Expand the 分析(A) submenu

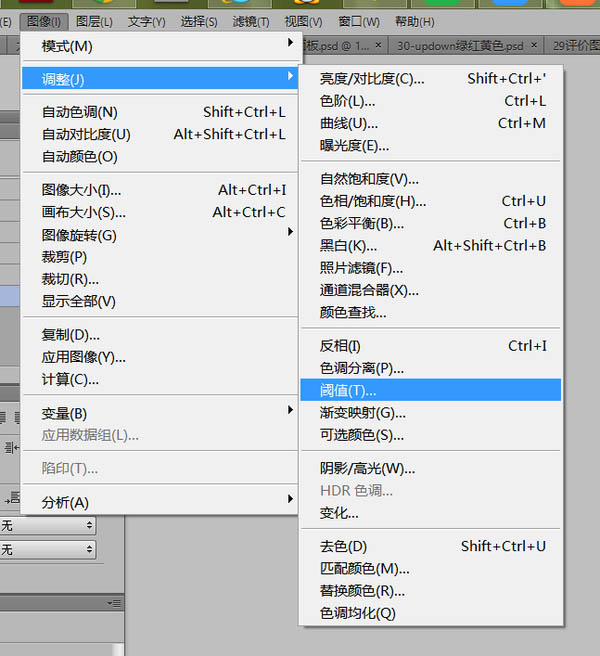pos(160,502)
